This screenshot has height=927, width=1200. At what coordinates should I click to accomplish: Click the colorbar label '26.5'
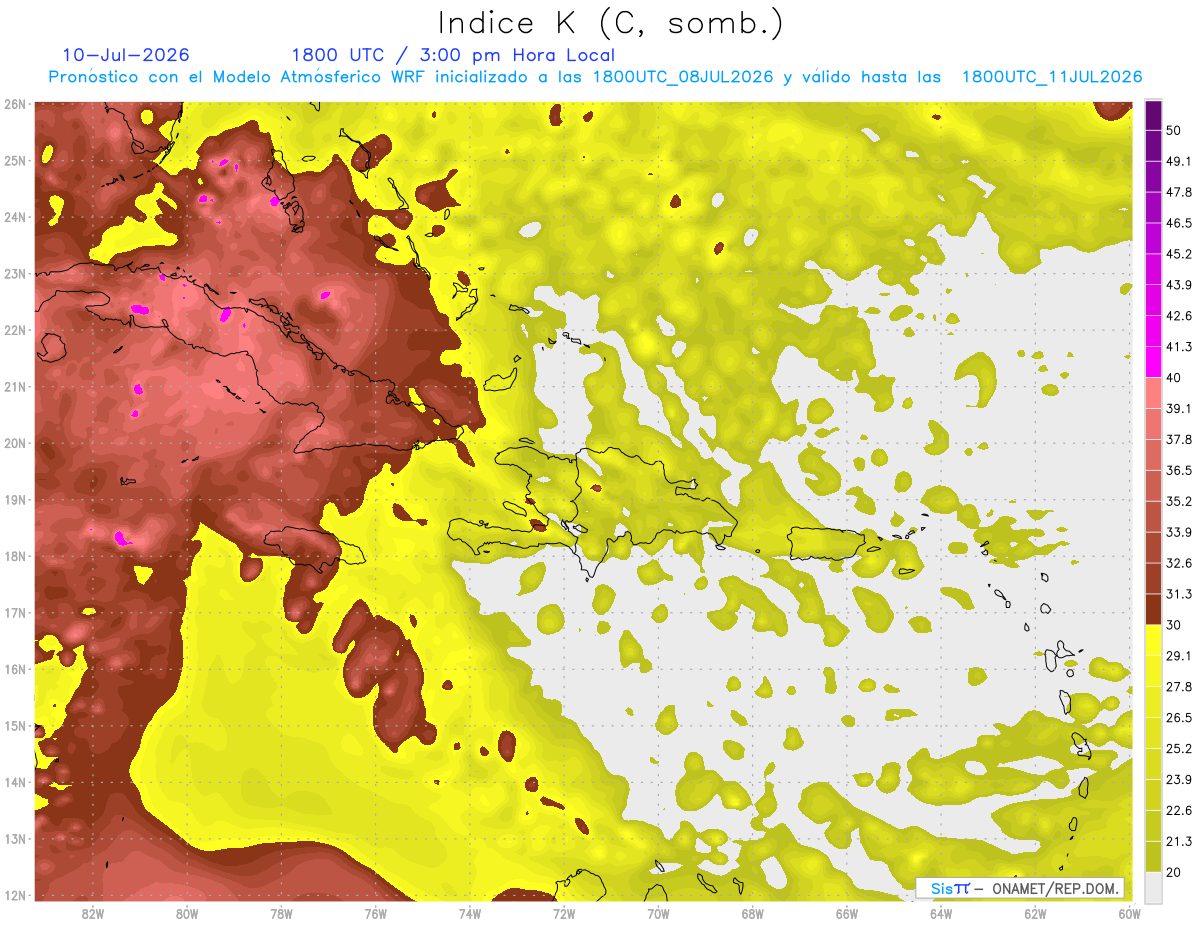click(1178, 717)
